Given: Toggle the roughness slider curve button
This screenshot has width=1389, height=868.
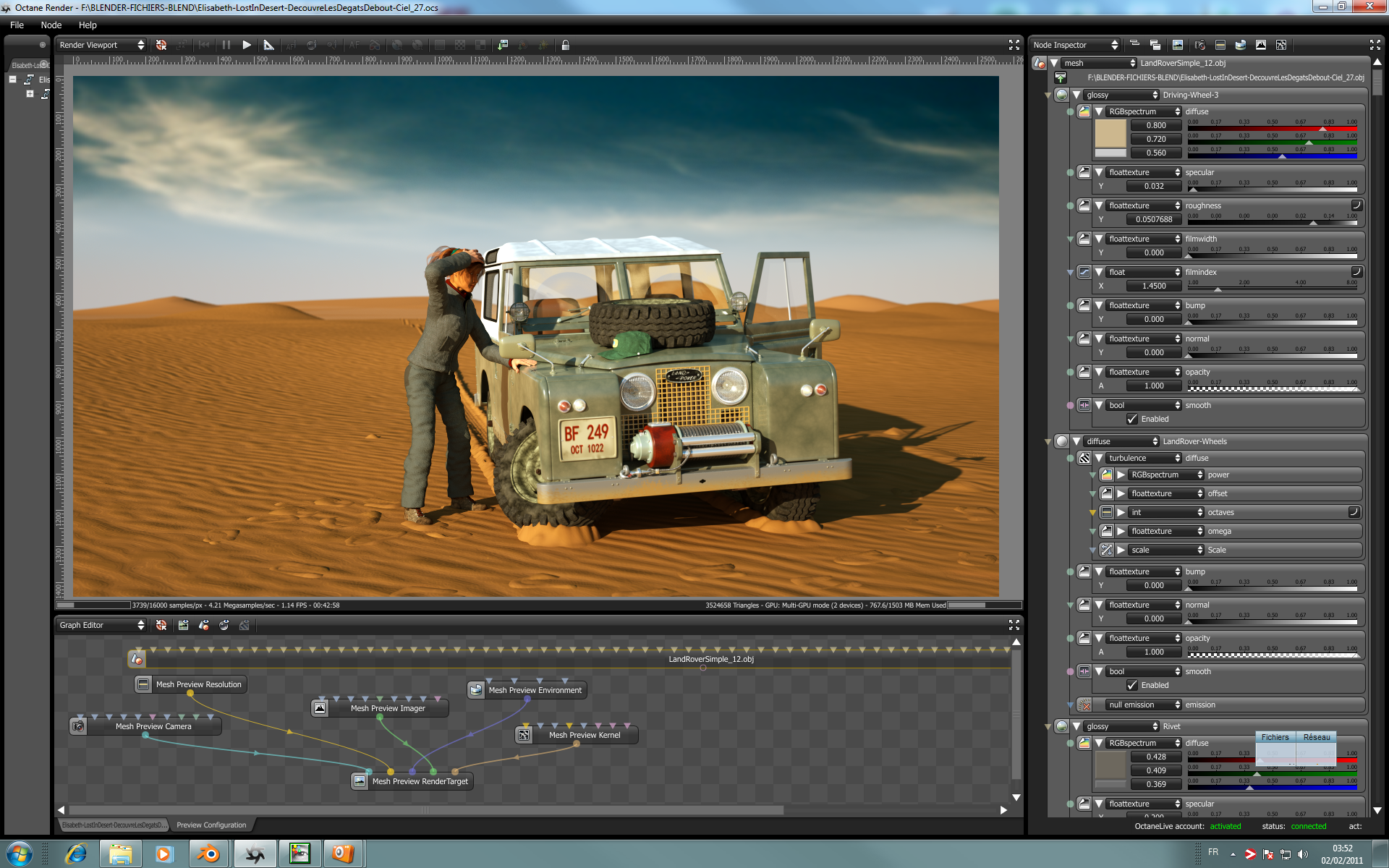Looking at the screenshot, I should tap(1356, 205).
